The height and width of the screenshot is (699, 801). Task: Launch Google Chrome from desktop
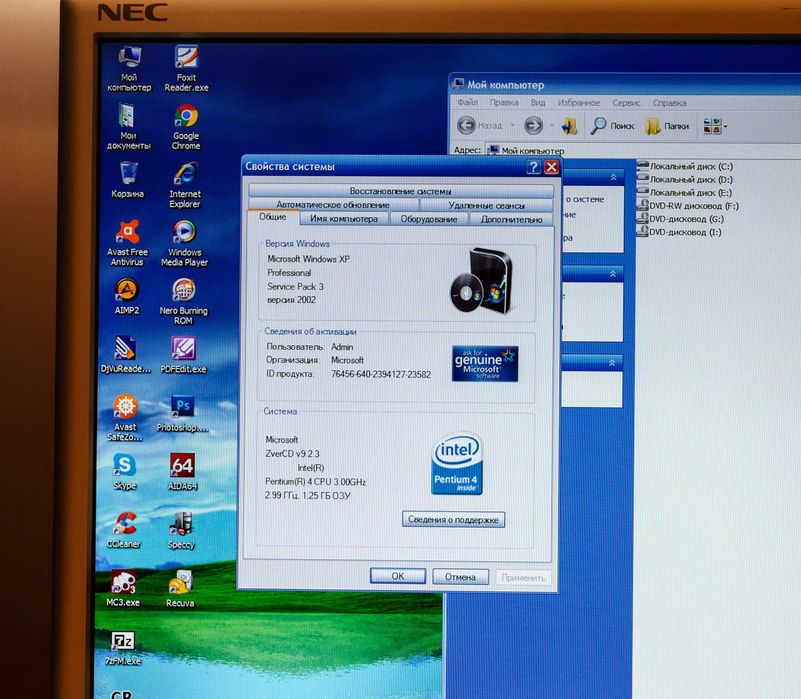(x=186, y=127)
